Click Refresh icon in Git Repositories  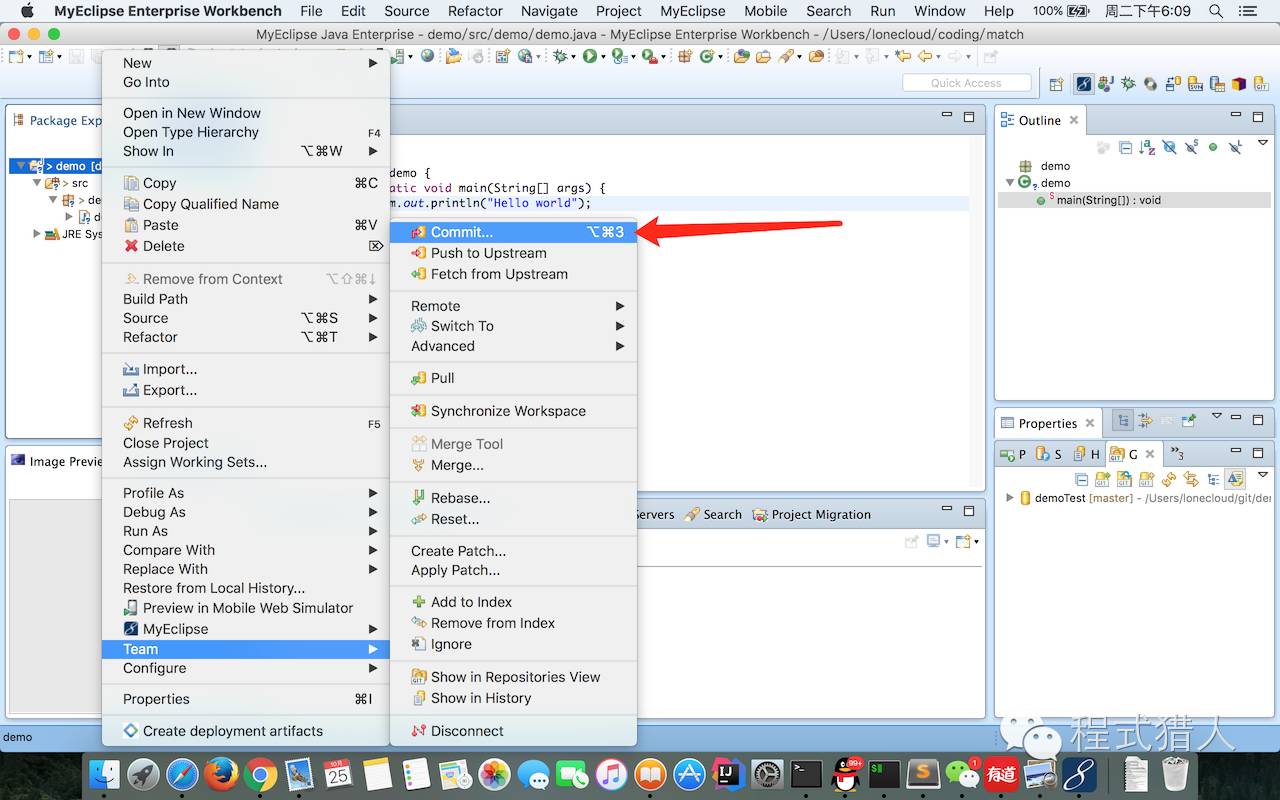tap(1169, 480)
